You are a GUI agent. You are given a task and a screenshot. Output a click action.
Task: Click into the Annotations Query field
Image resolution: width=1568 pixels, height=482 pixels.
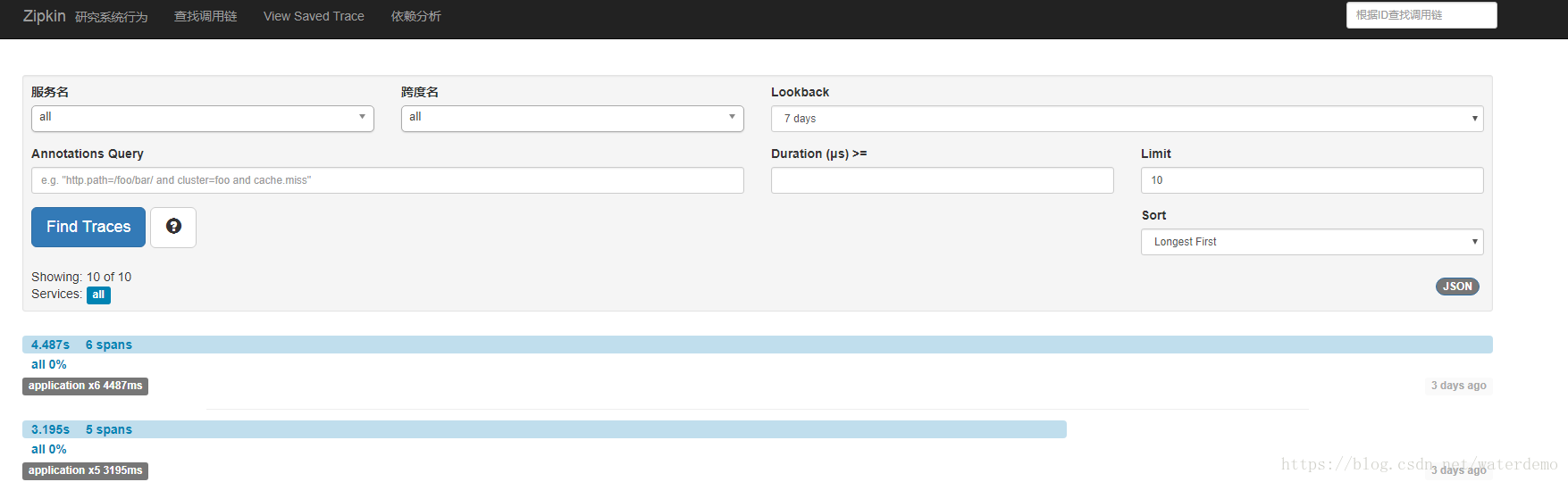[388, 180]
